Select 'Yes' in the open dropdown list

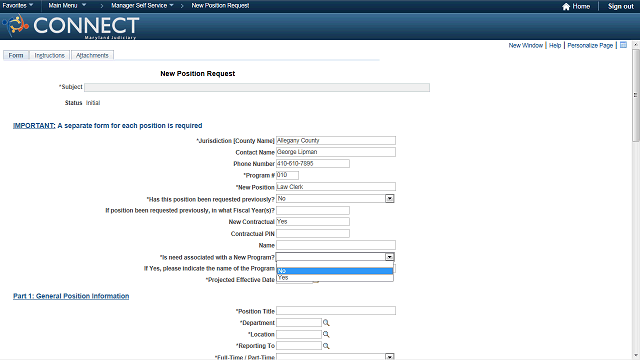pos(335,278)
